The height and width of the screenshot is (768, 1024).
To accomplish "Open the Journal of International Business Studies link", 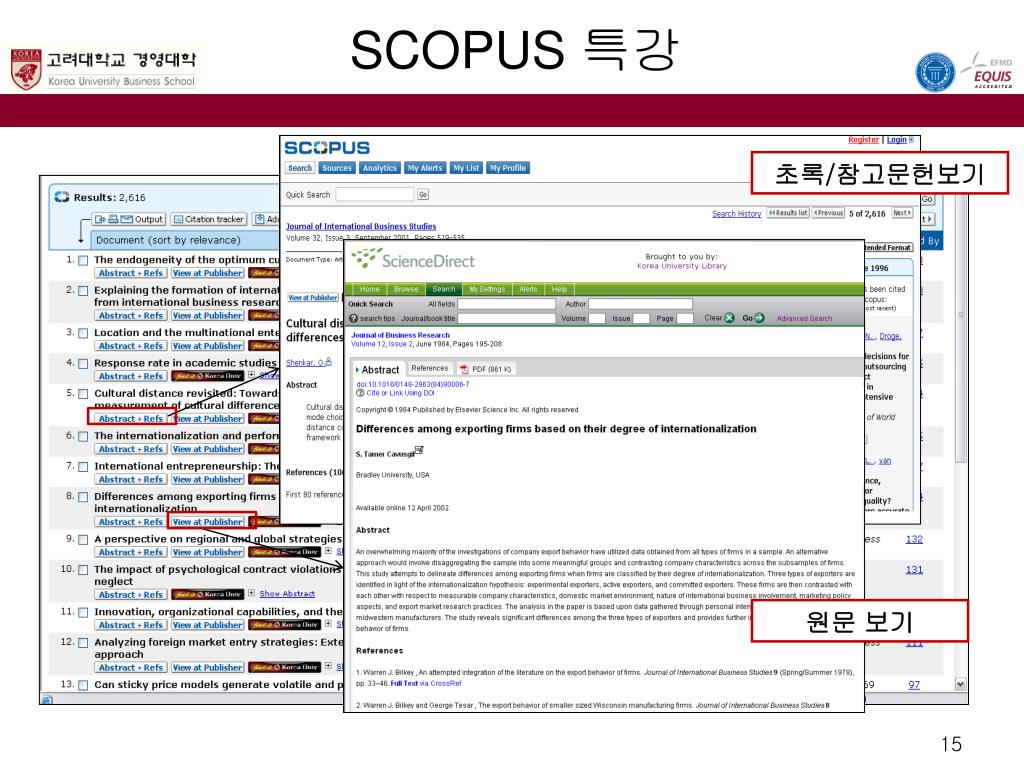I will tap(361, 227).
